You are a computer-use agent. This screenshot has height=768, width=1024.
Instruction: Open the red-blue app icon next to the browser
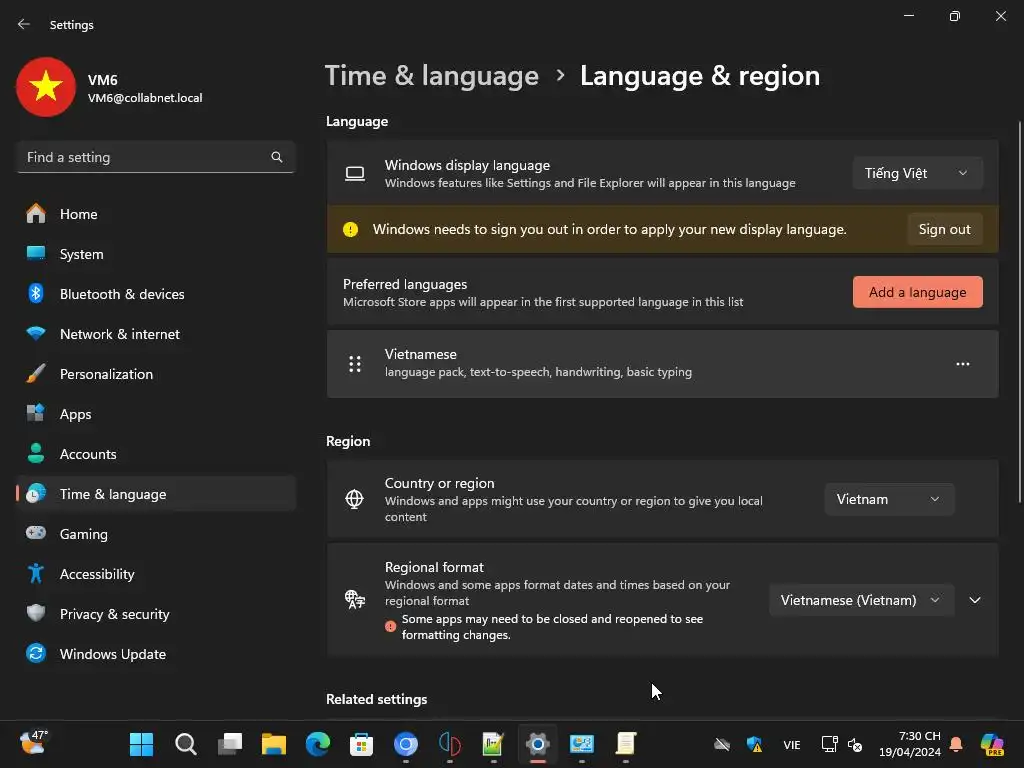click(x=449, y=744)
